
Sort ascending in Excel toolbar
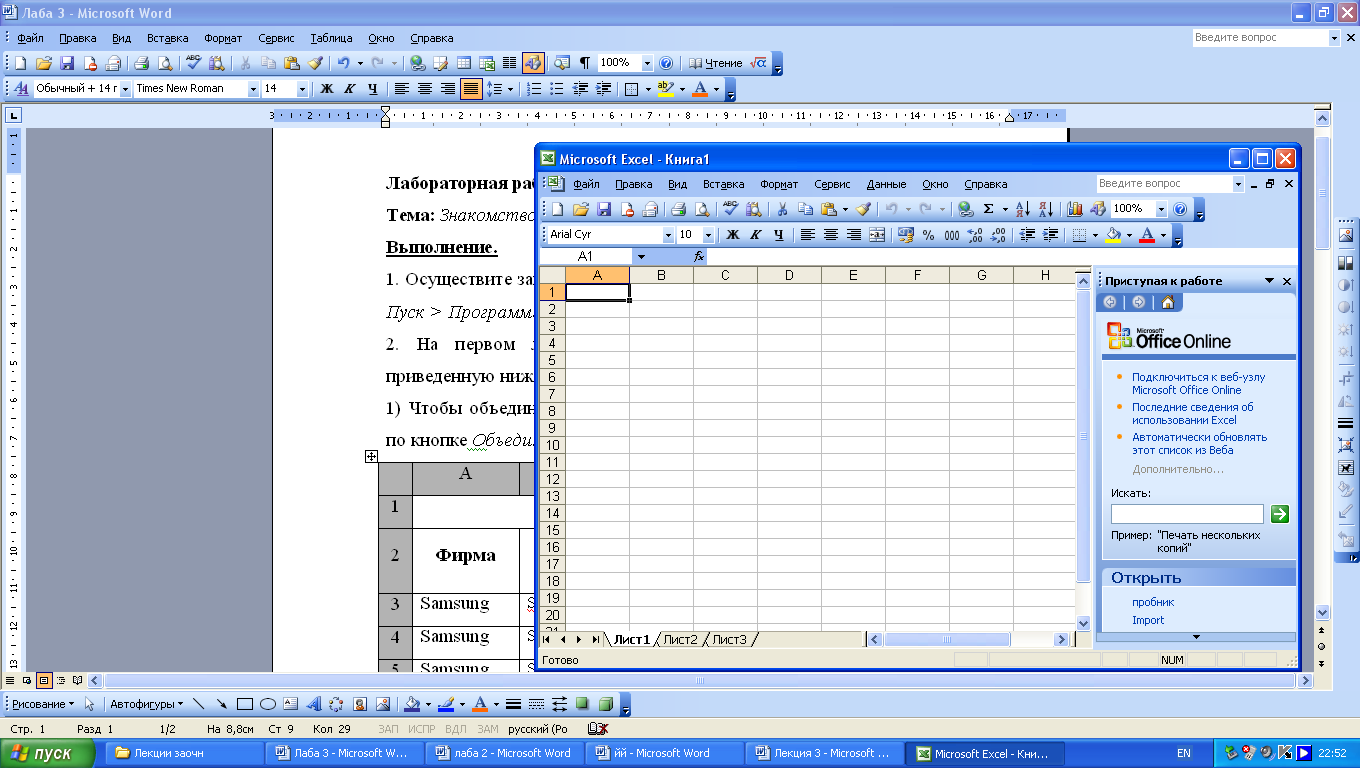click(1022, 209)
